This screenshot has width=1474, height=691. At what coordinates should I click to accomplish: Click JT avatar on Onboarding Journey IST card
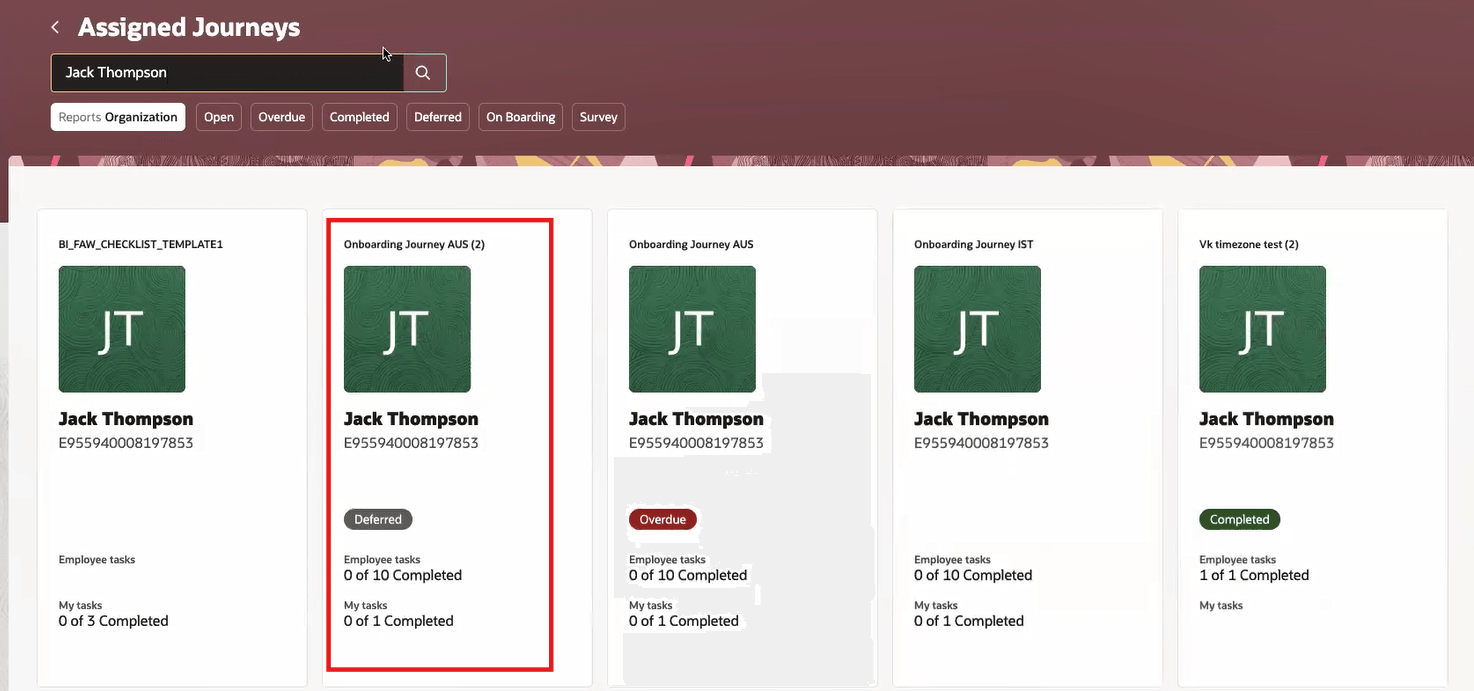click(977, 329)
